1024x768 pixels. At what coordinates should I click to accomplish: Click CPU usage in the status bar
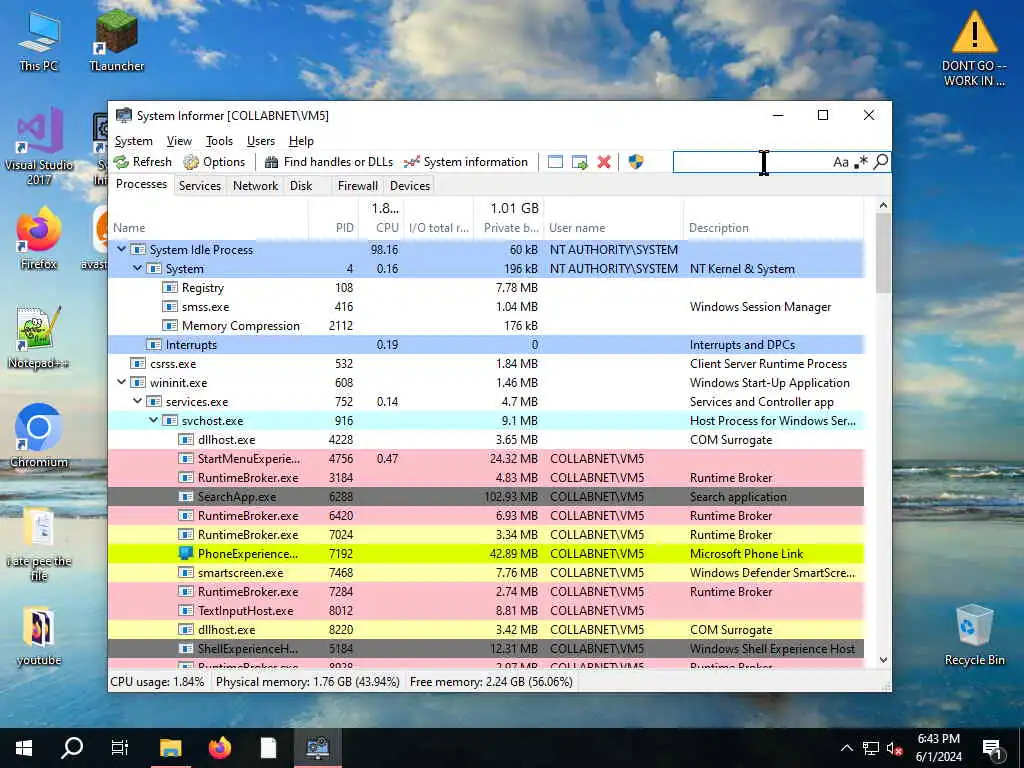pos(157,682)
